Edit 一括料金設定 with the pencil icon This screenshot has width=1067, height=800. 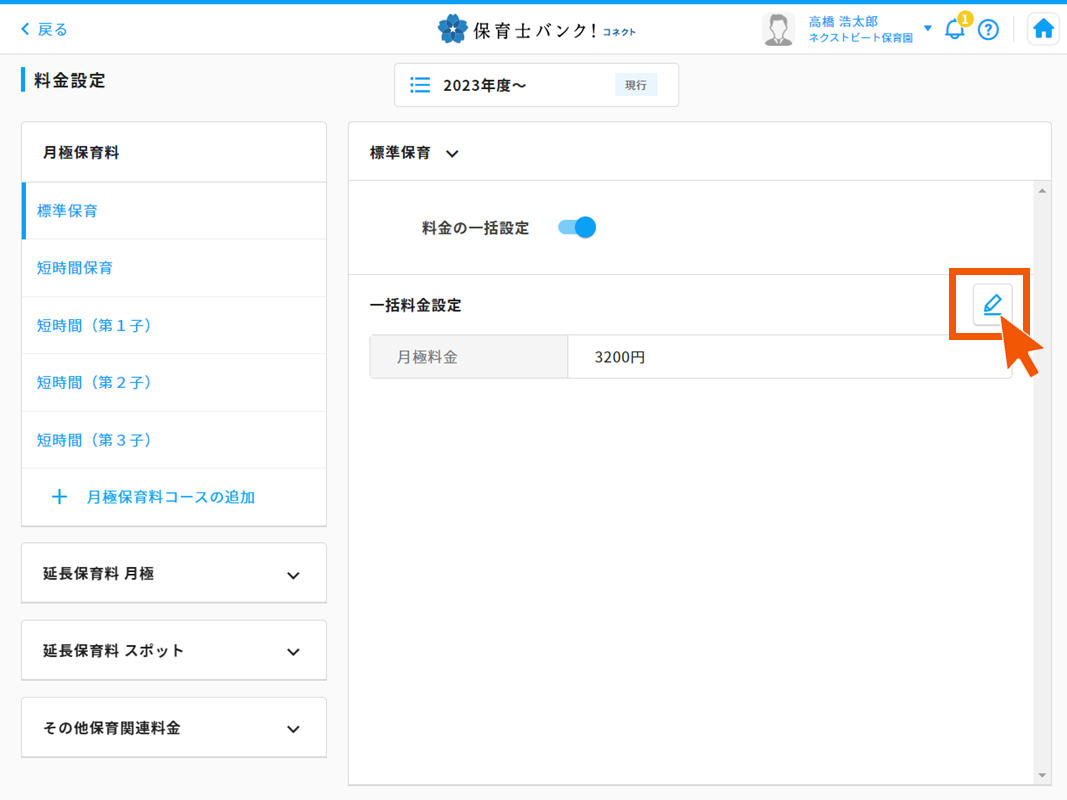coord(991,305)
